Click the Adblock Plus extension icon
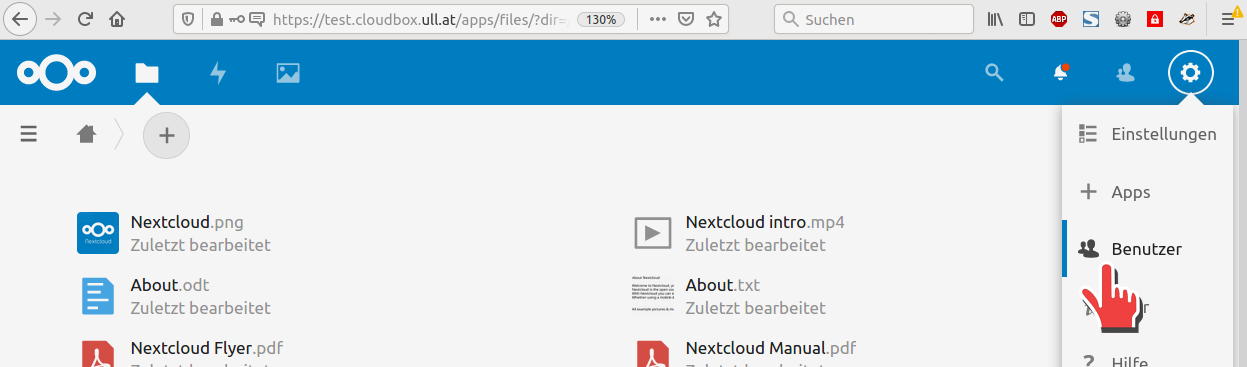This screenshot has width=1247, height=367. tap(1059, 19)
